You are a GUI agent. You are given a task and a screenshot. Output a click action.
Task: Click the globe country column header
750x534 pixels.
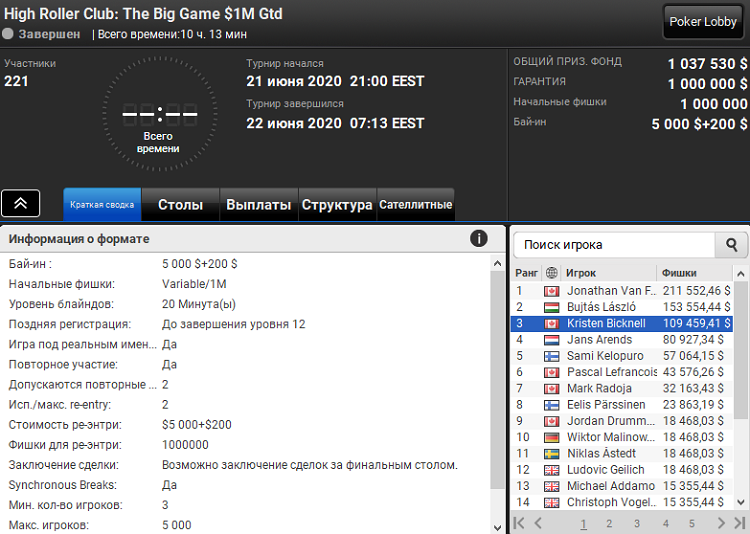coord(551,273)
